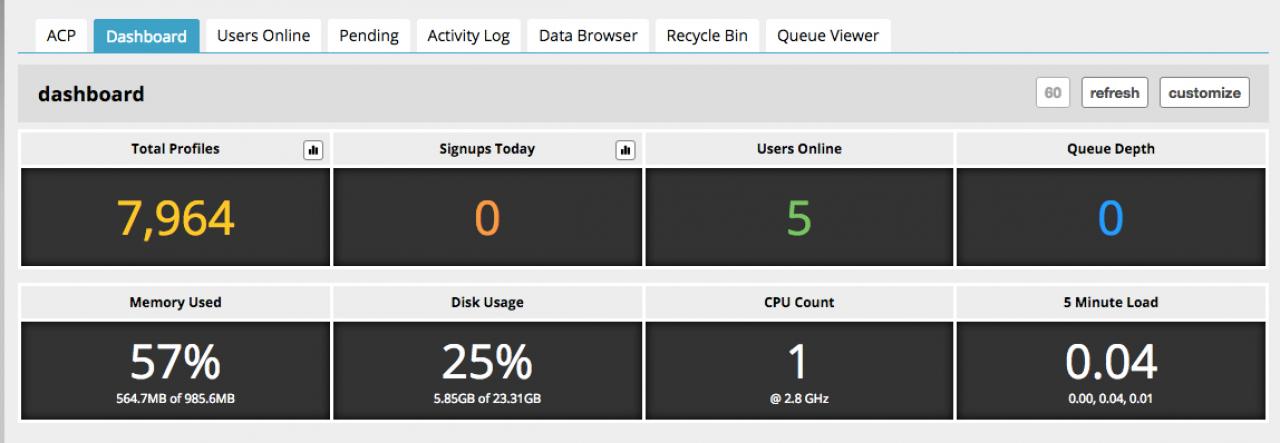This screenshot has width=1280, height=443.
Task: View the Queue Viewer tab
Action: pos(828,36)
